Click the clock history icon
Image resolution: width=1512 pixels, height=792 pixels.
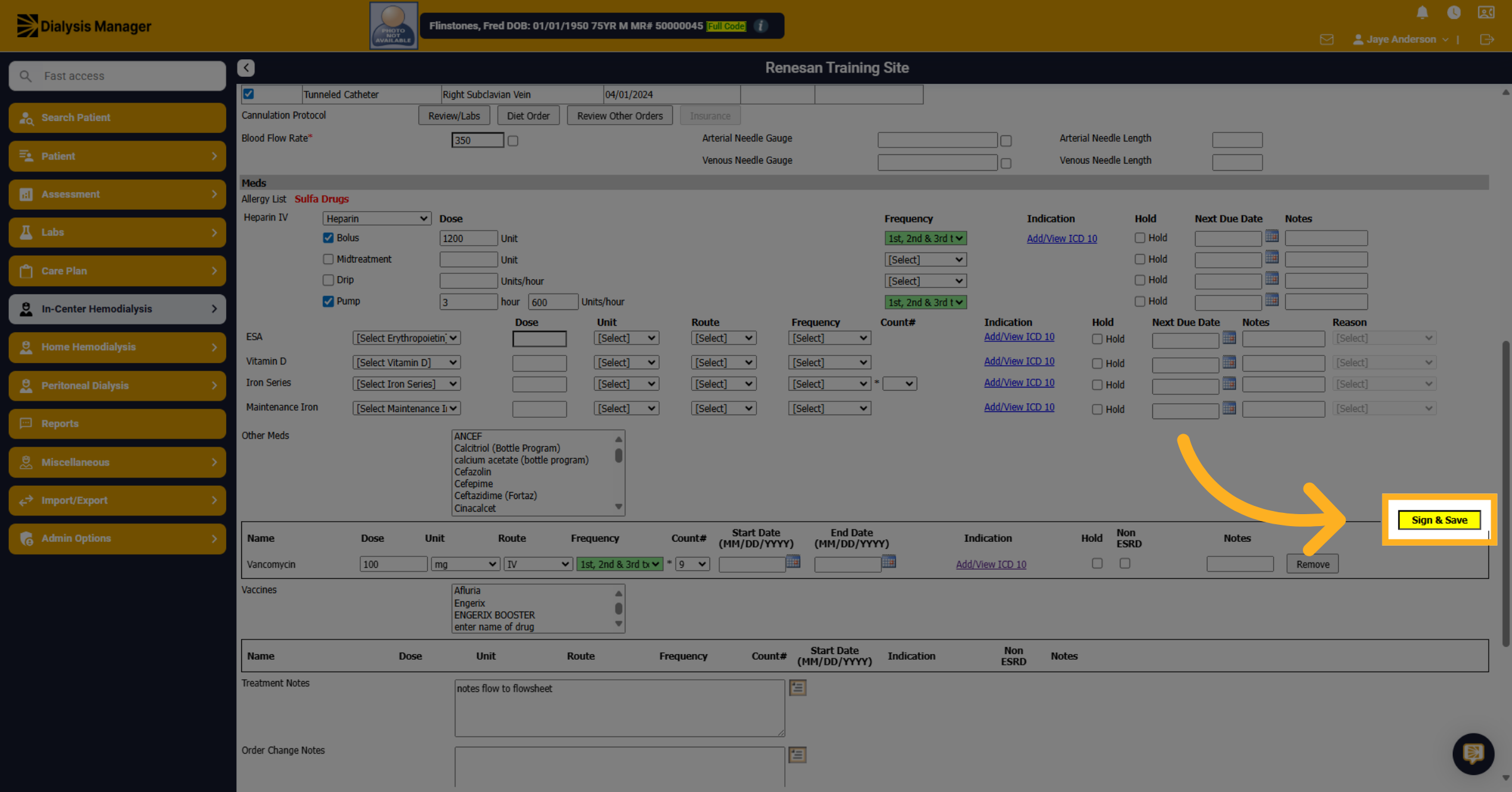pos(1454,12)
